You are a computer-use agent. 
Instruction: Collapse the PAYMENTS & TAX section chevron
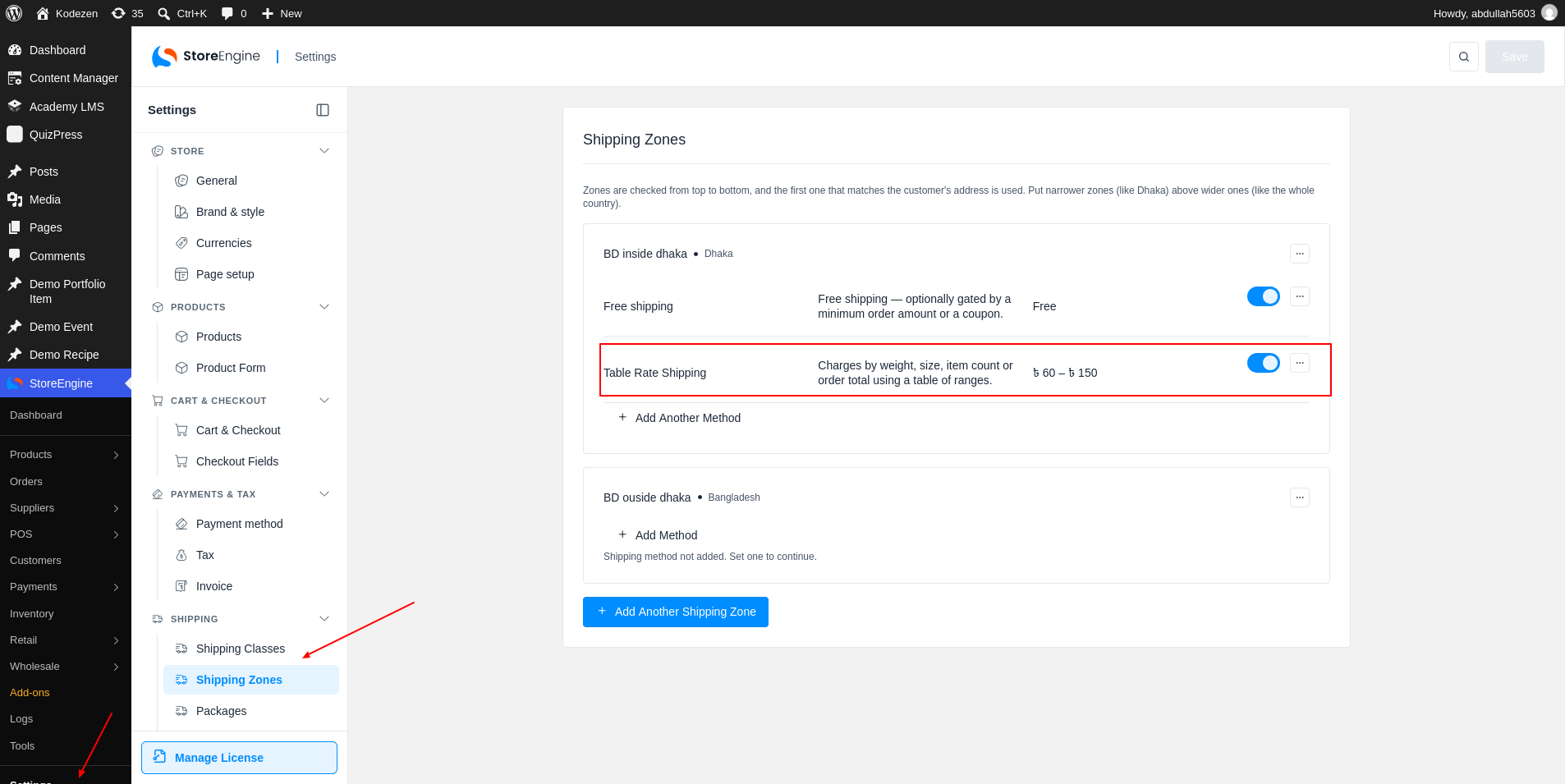pos(324,494)
